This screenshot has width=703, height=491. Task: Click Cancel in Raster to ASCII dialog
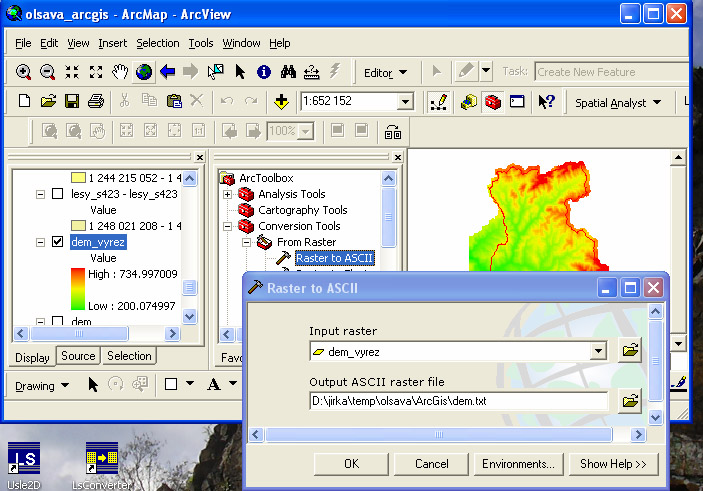[x=431, y=464]
